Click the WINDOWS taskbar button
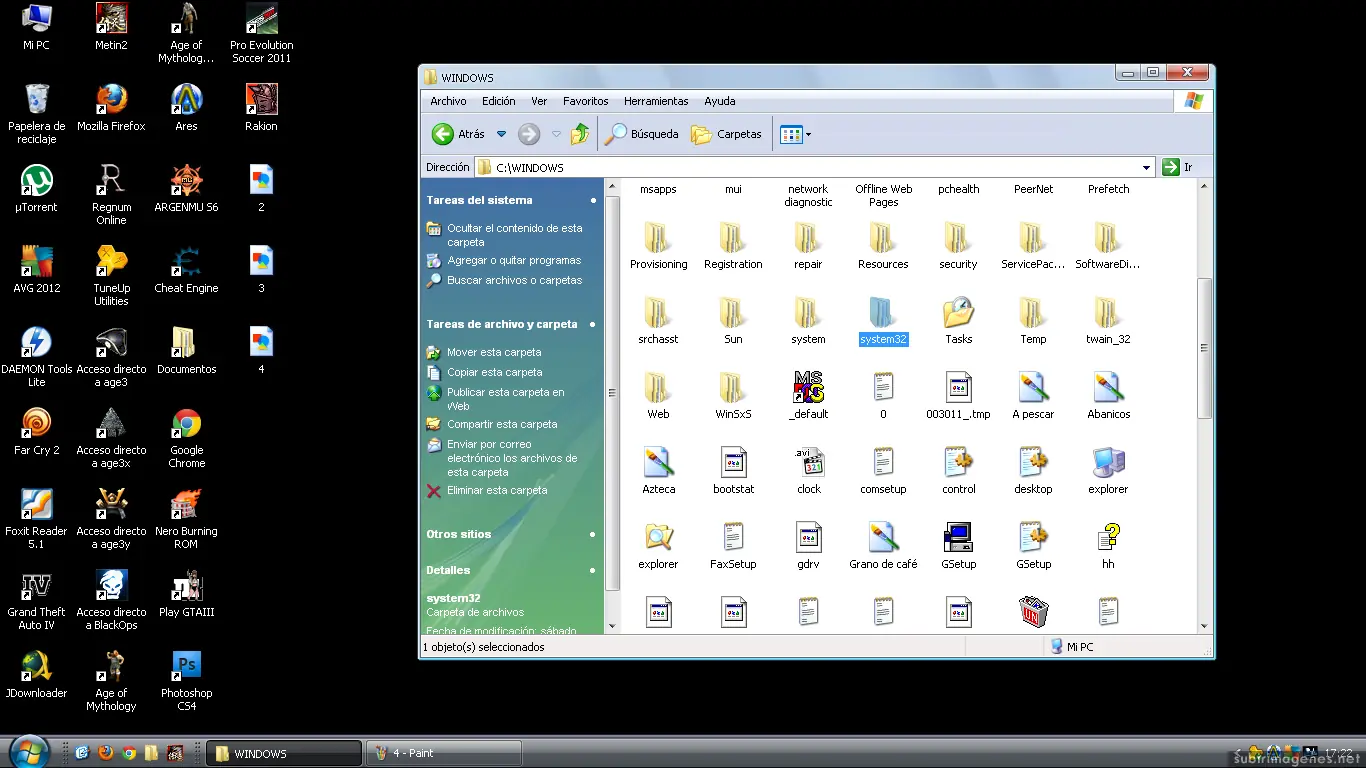Screen dimensions: 1366x768 (x=284, y=753)
